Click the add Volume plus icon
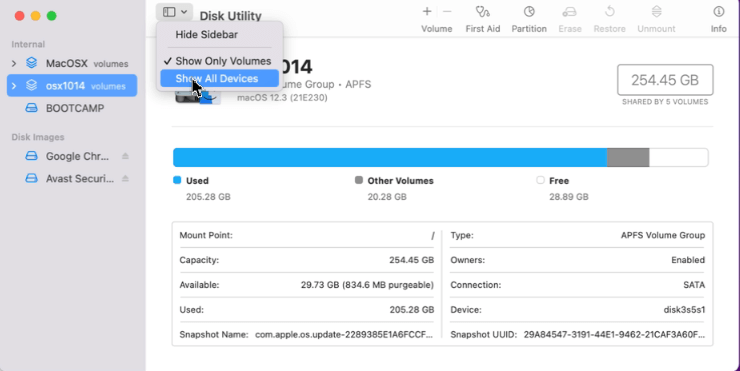 (427, 11)
